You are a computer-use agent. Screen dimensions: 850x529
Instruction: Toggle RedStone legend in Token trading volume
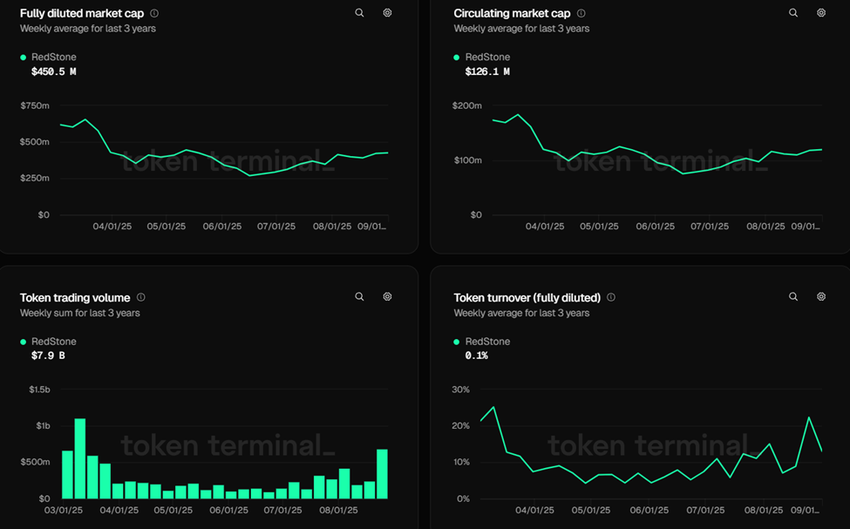[53, 342]
